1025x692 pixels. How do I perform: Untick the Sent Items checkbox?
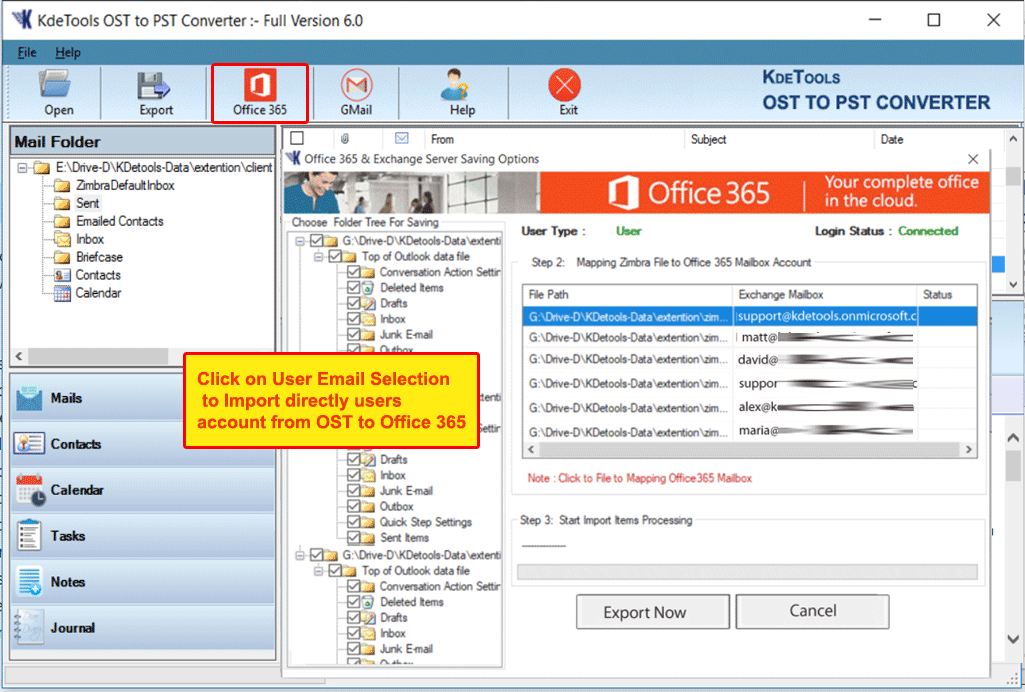pyautogui.click(x=354, y=537)
